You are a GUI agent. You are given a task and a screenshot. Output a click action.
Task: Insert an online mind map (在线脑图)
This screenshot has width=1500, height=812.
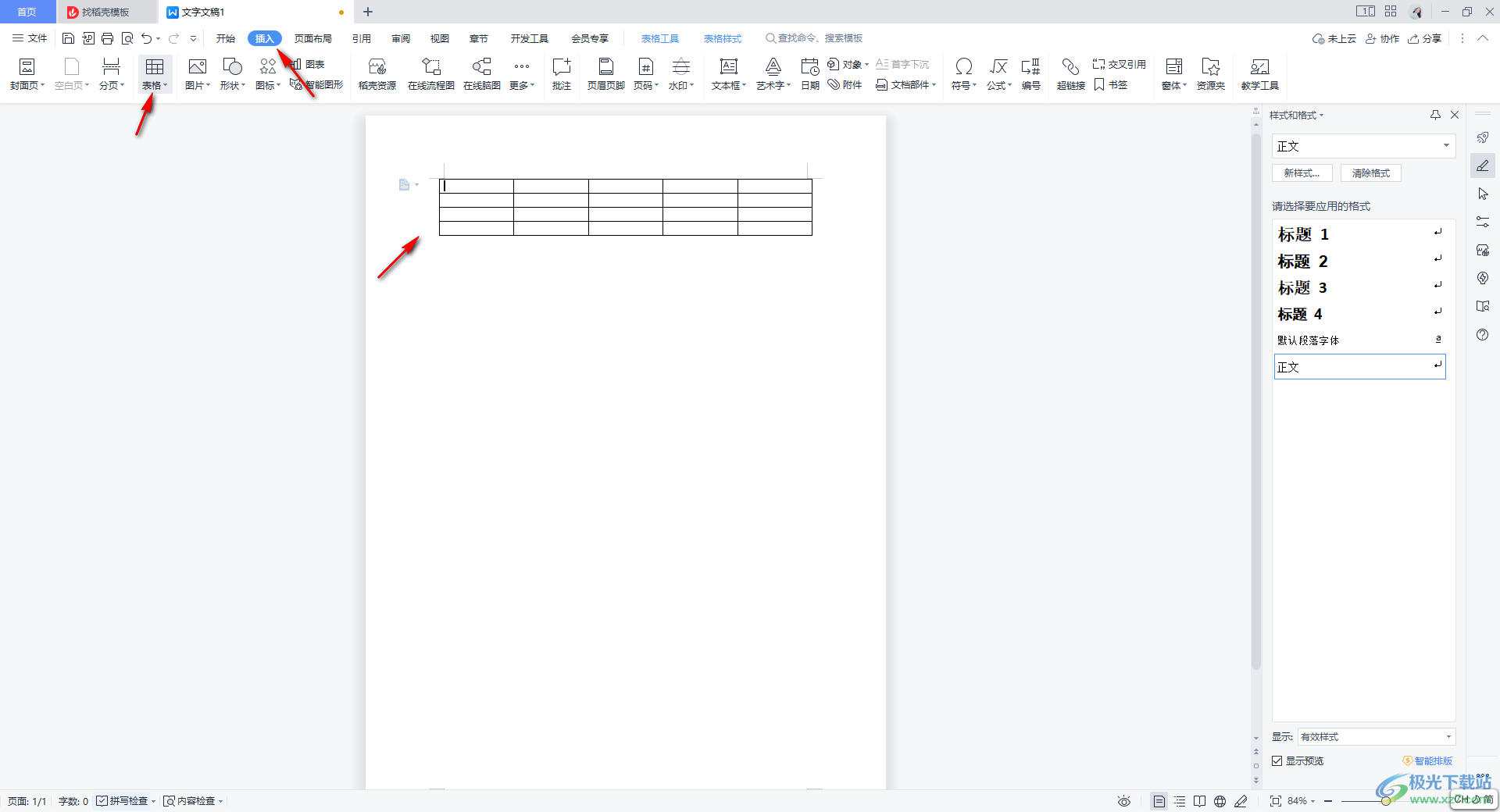pyautogui.click(x=482, y=74)
